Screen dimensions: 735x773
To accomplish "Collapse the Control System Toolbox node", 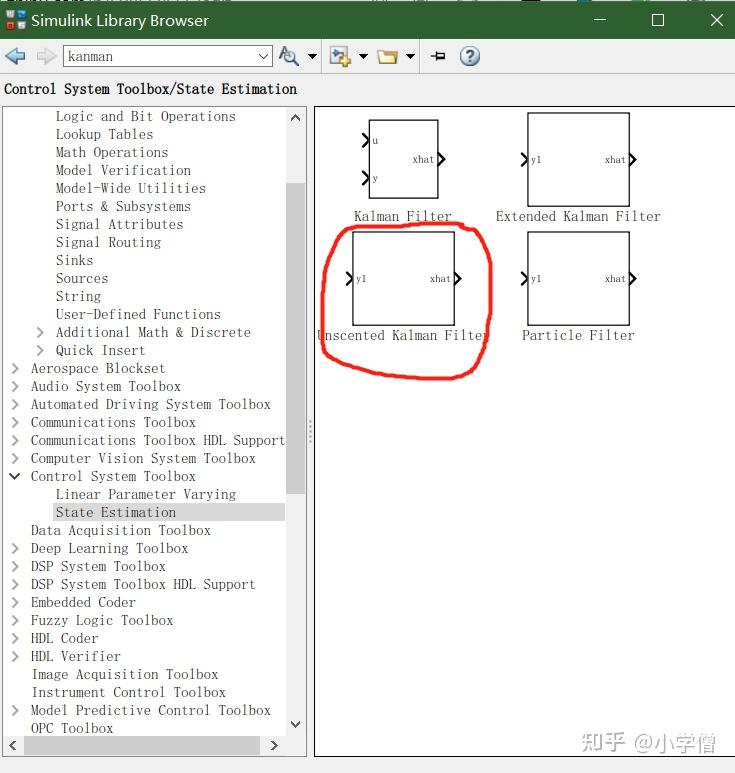I will 15,476.
